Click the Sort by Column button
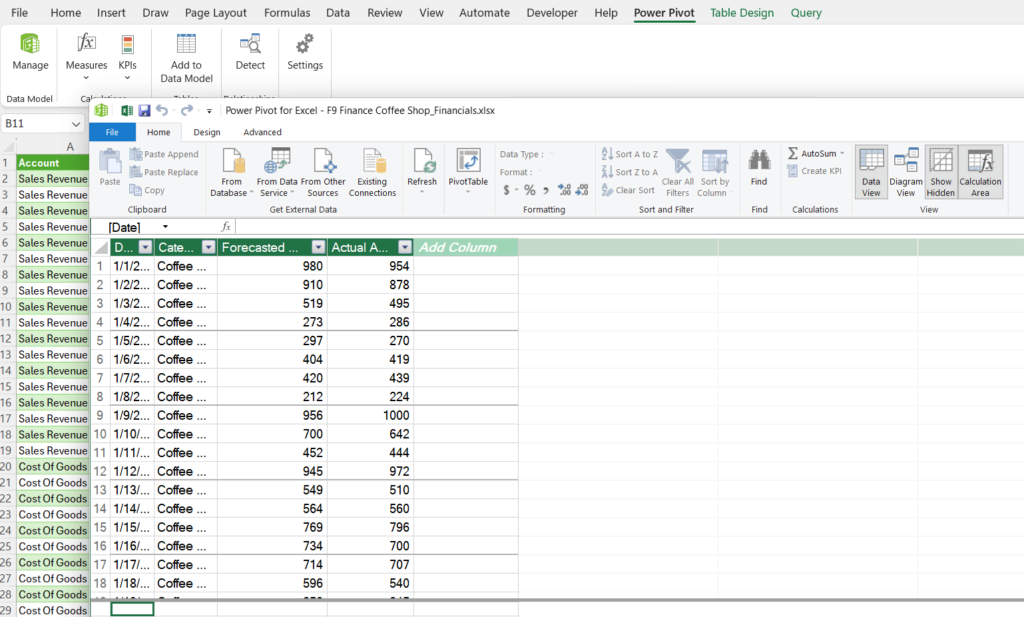 (x=712, y=170)
